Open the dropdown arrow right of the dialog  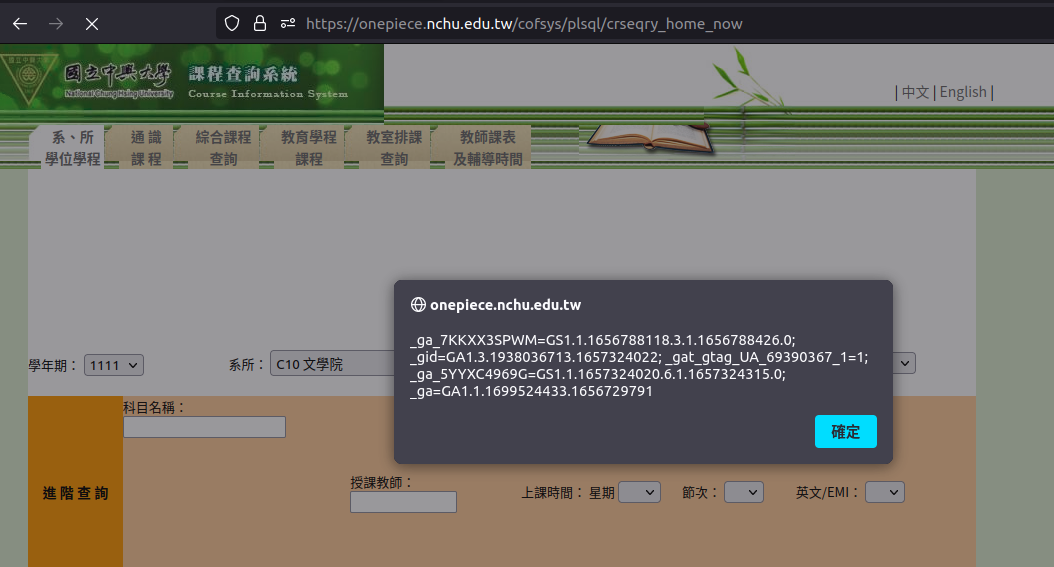click(905, 363)
